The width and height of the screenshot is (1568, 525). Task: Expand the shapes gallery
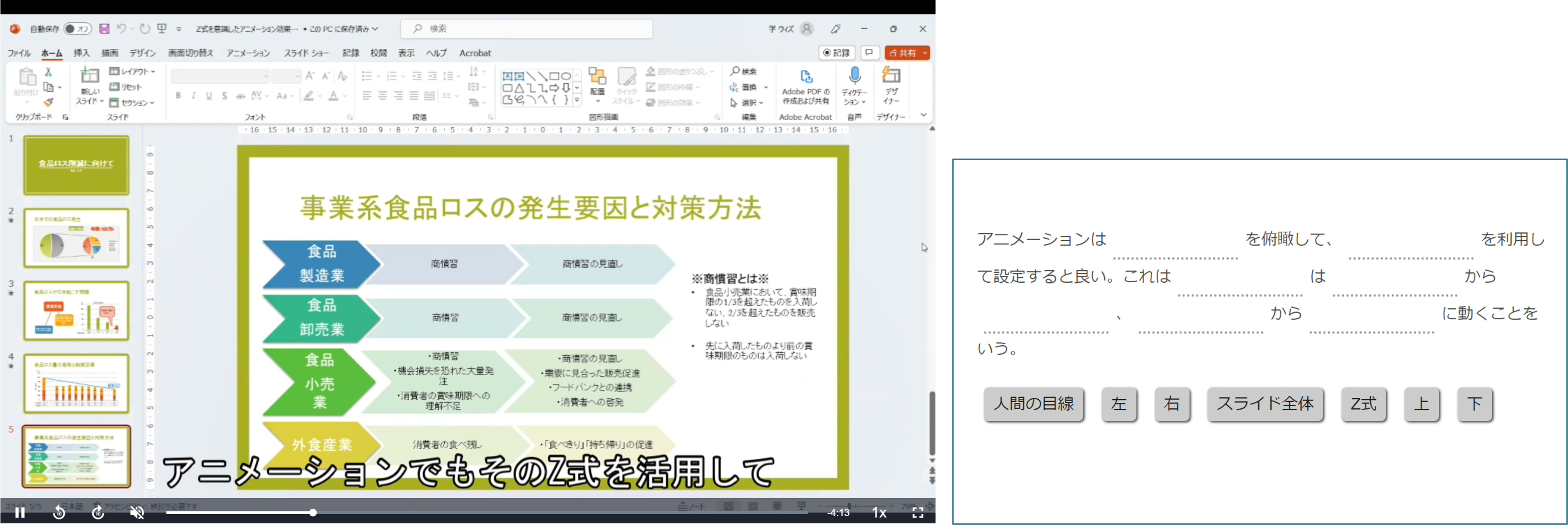tap(577, 101)
